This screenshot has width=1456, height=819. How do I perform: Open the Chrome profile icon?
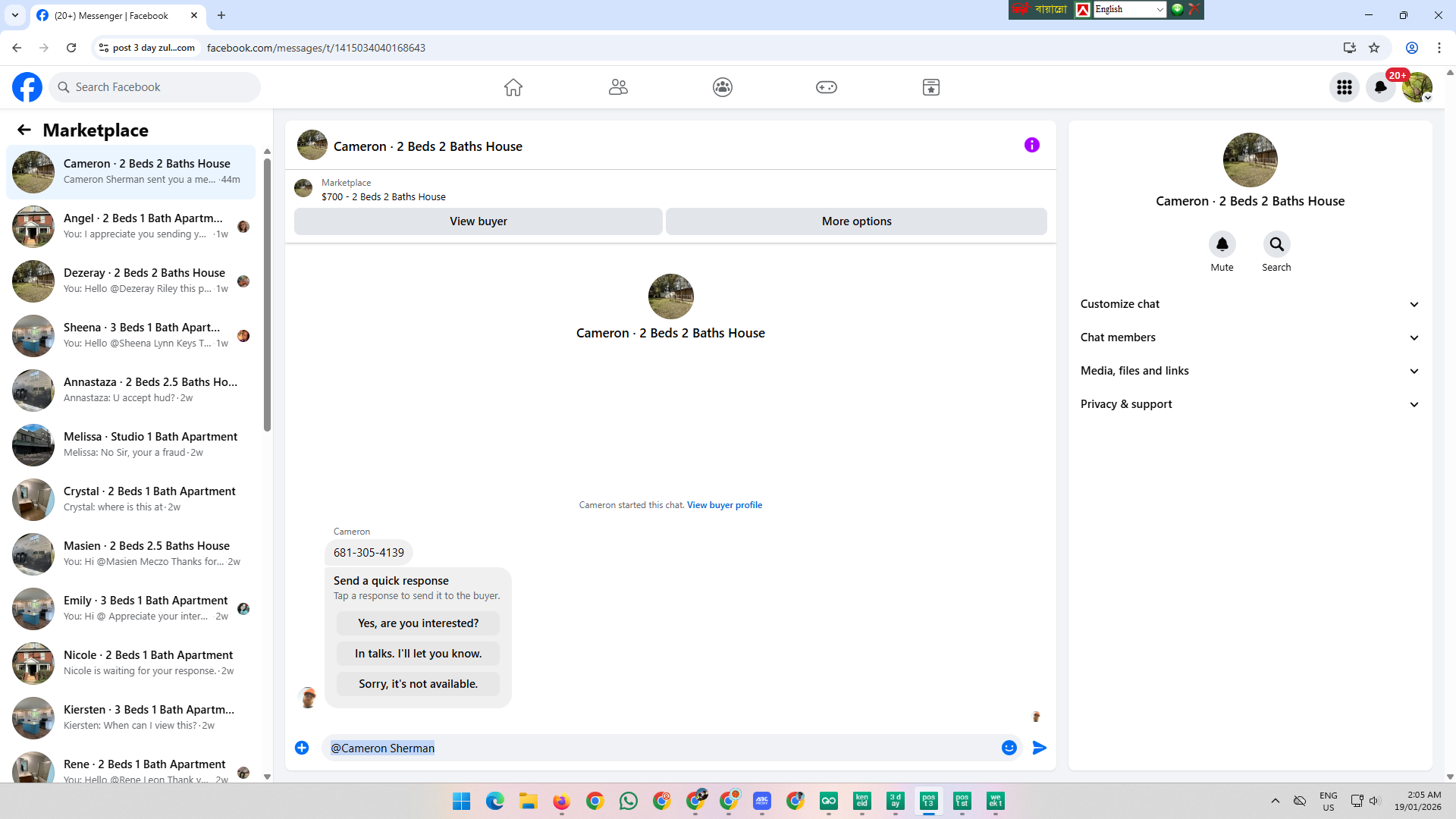pyautogui.click(x=1412, y=48)
